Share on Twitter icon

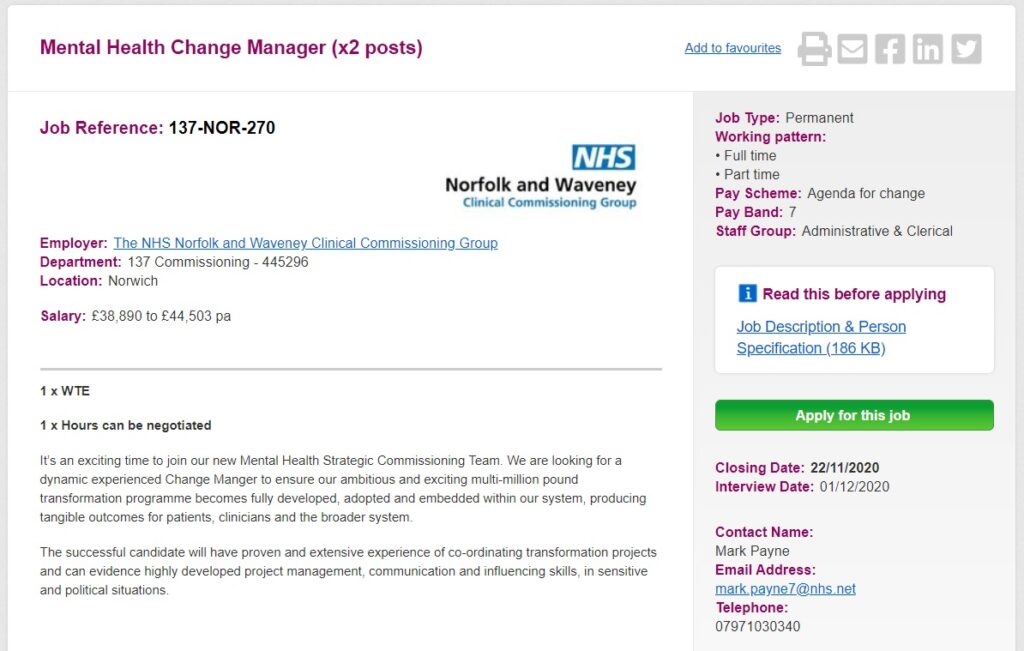pos(966,48)
